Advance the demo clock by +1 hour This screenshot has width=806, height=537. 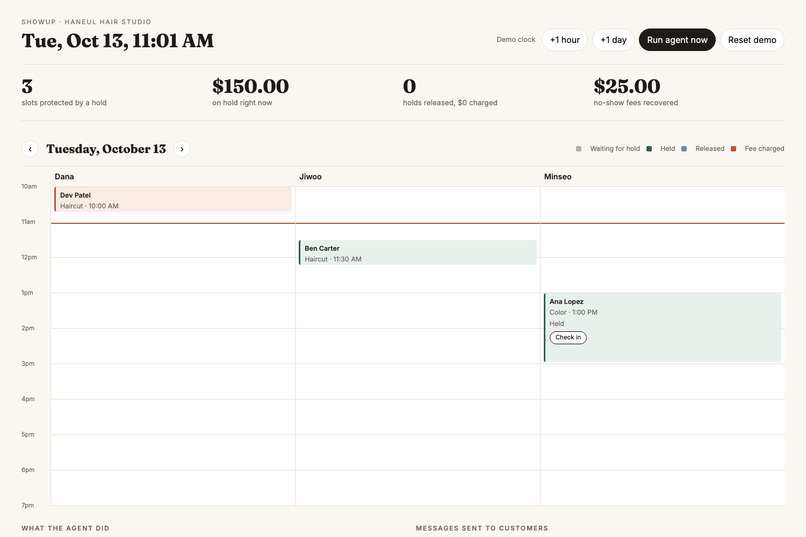564,40
